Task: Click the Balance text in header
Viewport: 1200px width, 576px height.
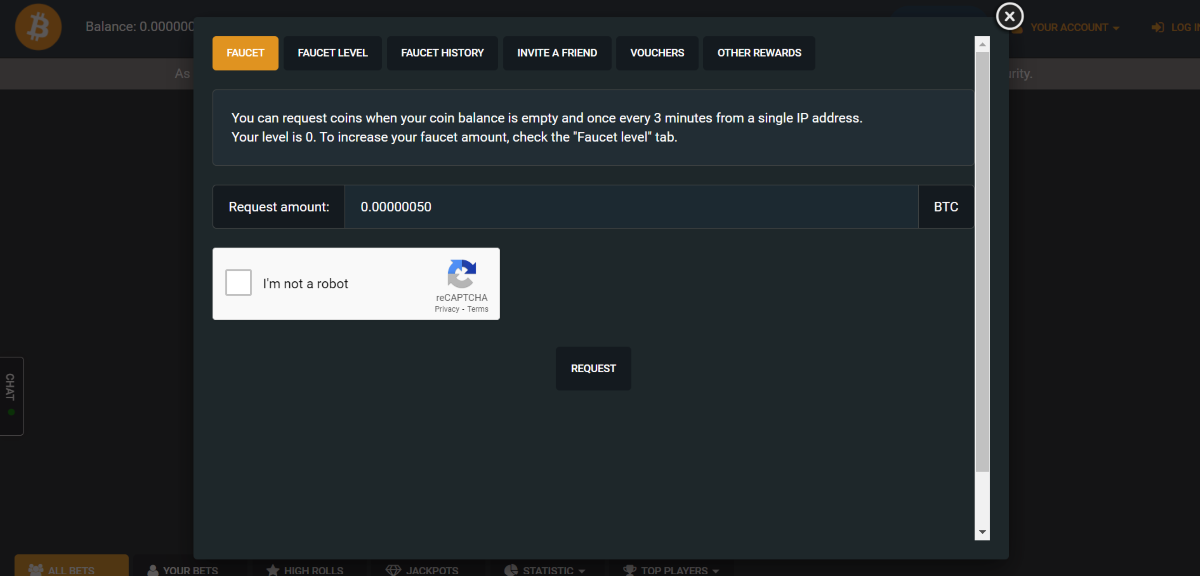Action: [139, 27]
